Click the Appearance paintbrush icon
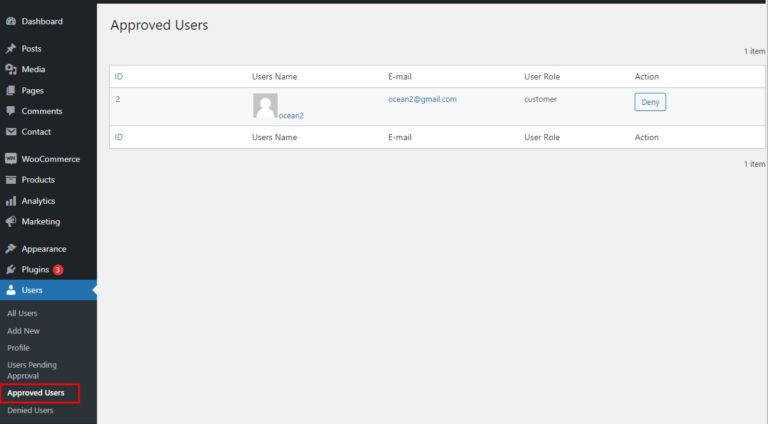This screenshot has height=424, width=768. click(x=11, y=249)
